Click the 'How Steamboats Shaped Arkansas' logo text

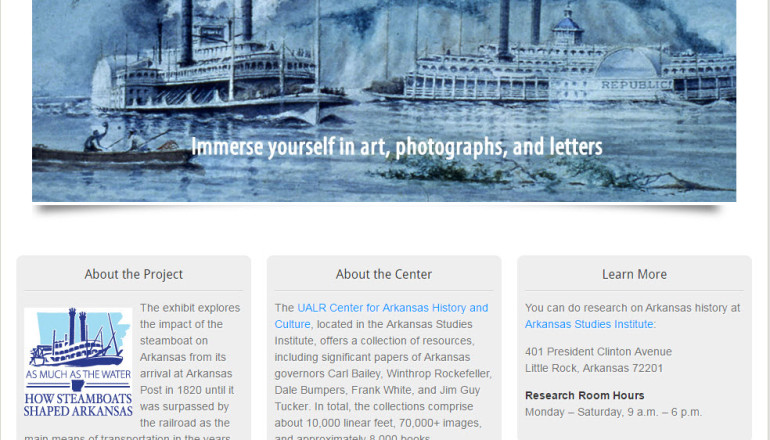pyautogui.click(x=78, y=405)
